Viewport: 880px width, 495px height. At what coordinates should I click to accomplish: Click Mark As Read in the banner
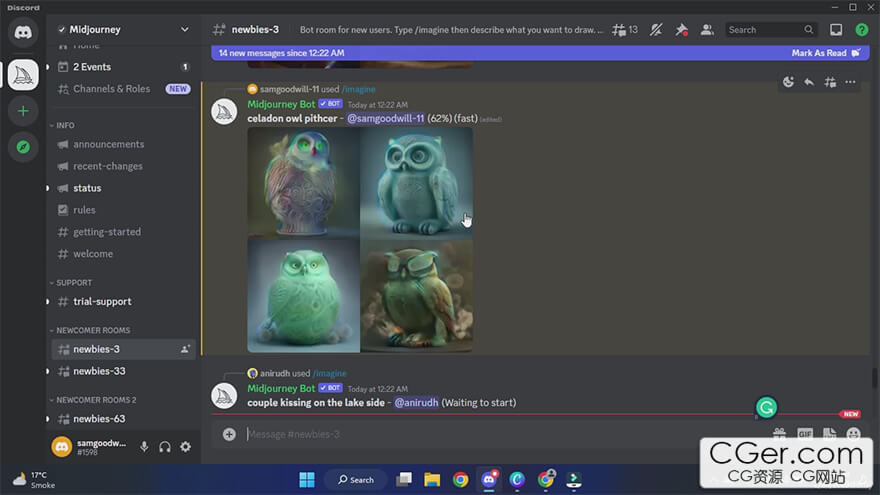pyautogui.click(x=825, y=53)
